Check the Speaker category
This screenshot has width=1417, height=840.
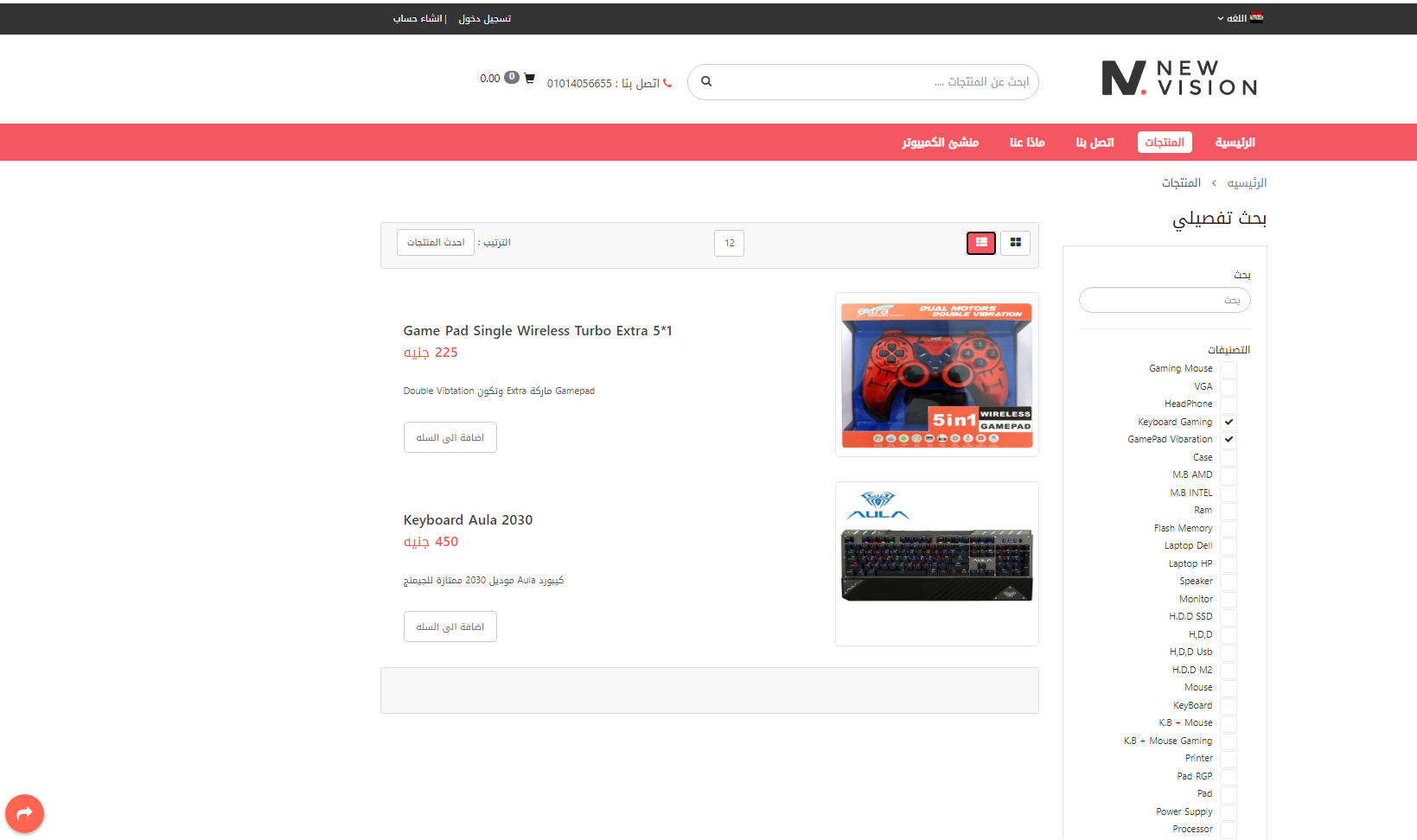pyautogui.click(x=1229, y=582)
